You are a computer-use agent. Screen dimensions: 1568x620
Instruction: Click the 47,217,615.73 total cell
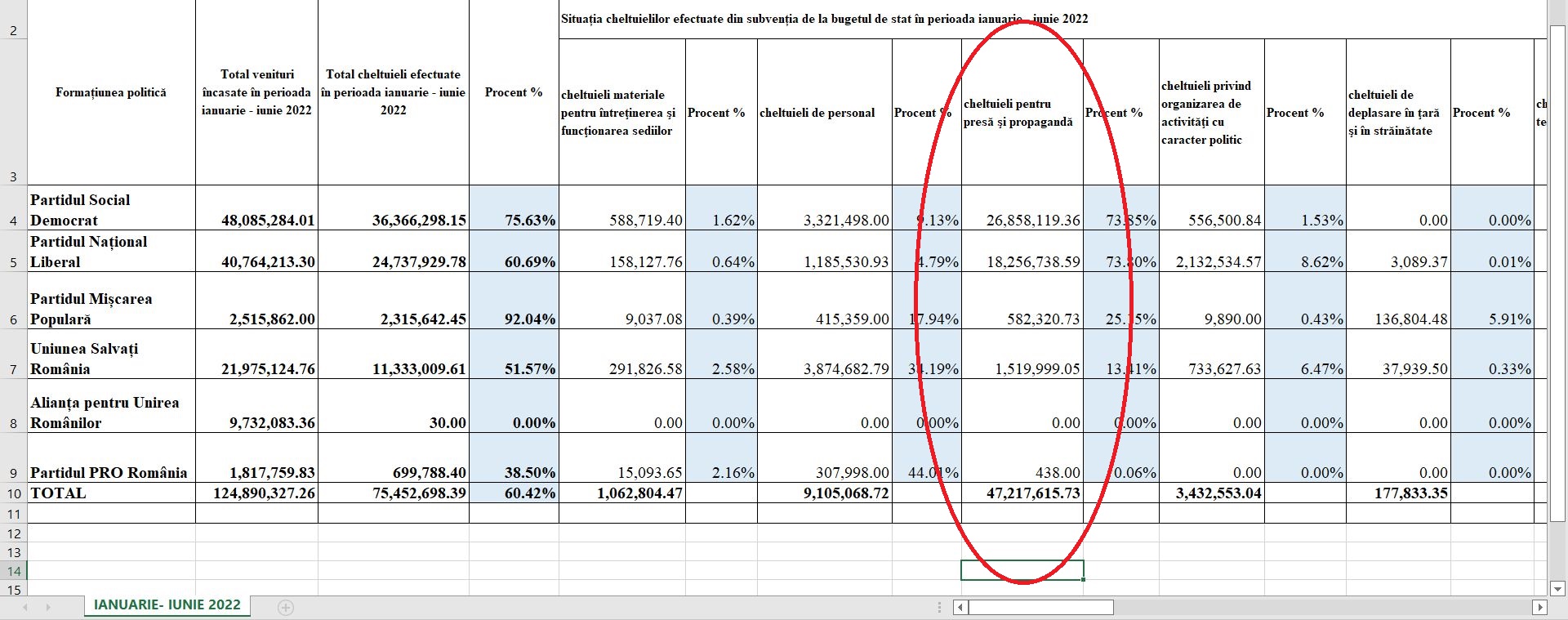point(1022,493)
